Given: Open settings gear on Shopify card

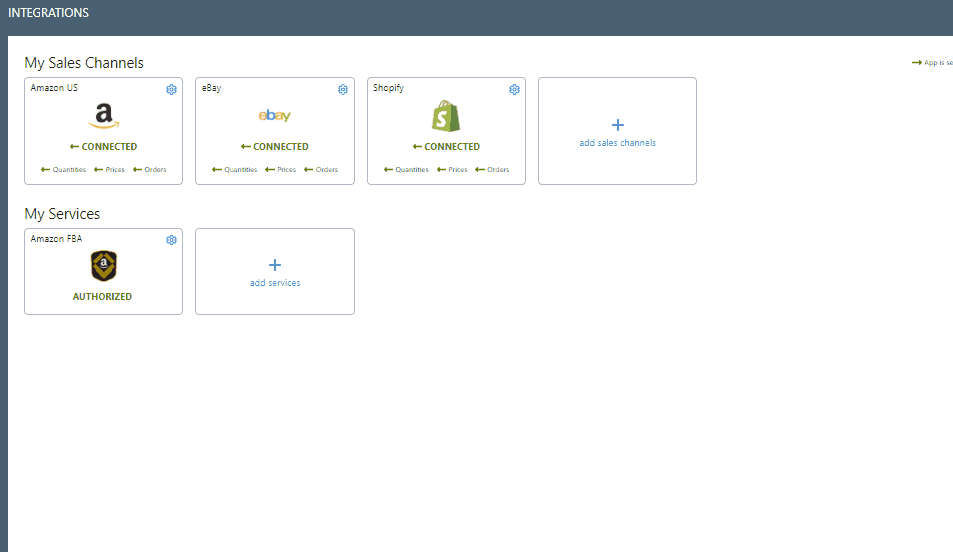Looking at the screenshot, I should 514,89.
